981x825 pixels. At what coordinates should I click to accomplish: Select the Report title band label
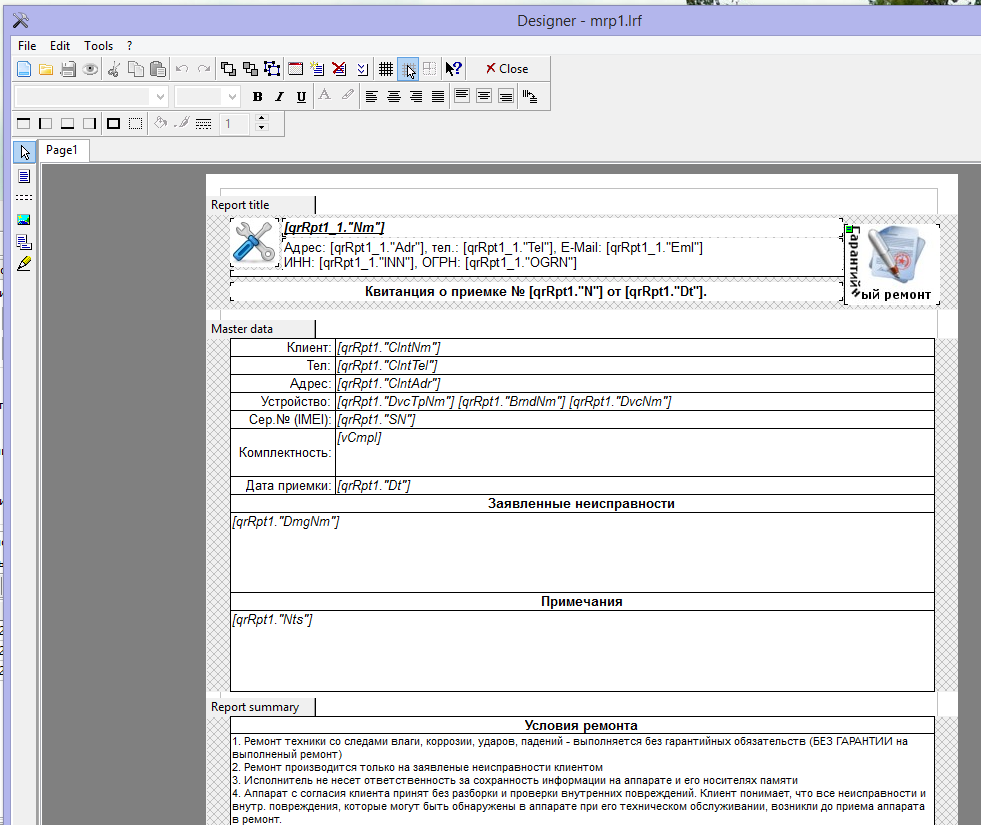click(x=262, y=205)
